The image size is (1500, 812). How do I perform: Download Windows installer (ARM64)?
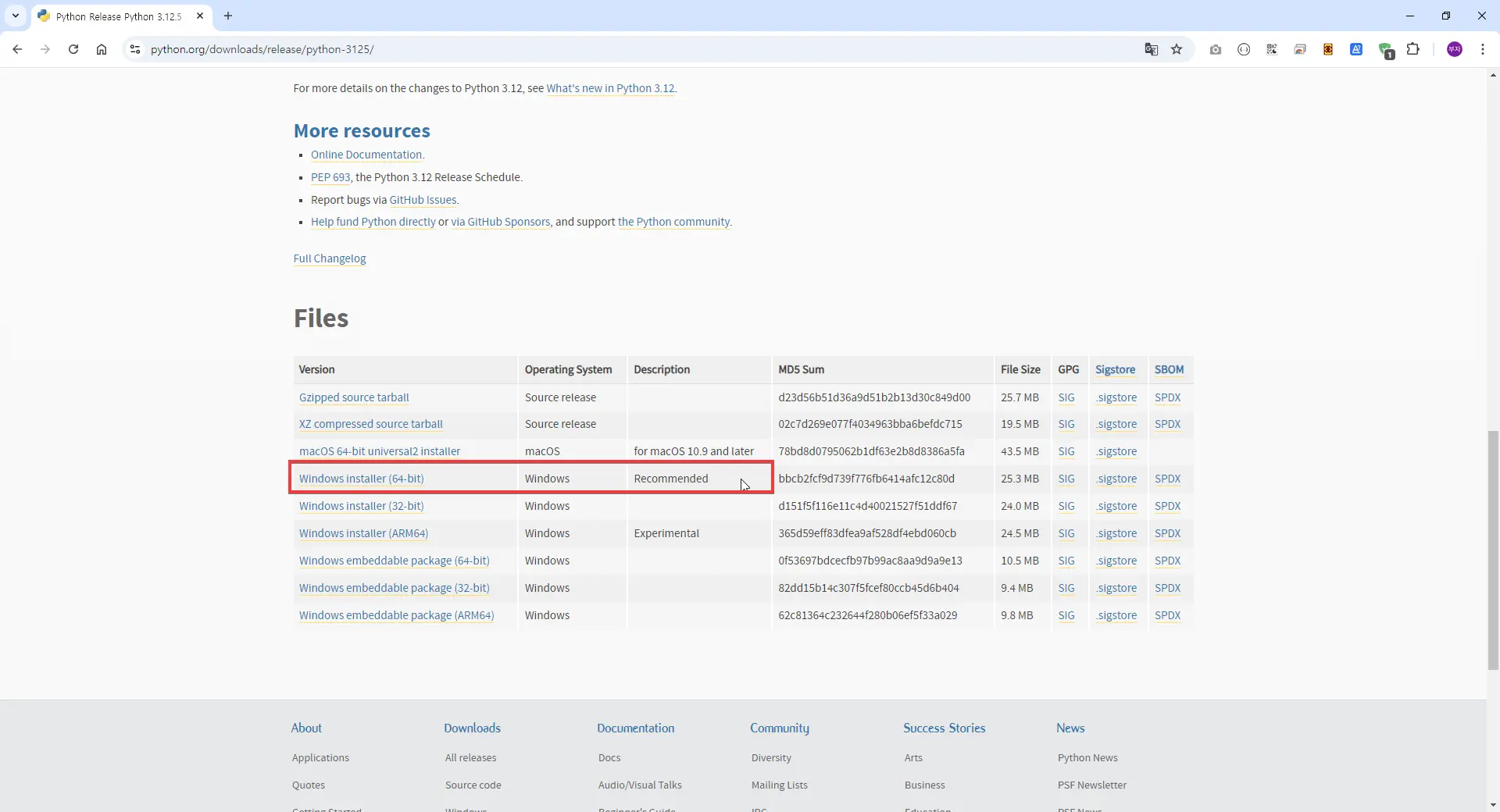pos(364,533)
